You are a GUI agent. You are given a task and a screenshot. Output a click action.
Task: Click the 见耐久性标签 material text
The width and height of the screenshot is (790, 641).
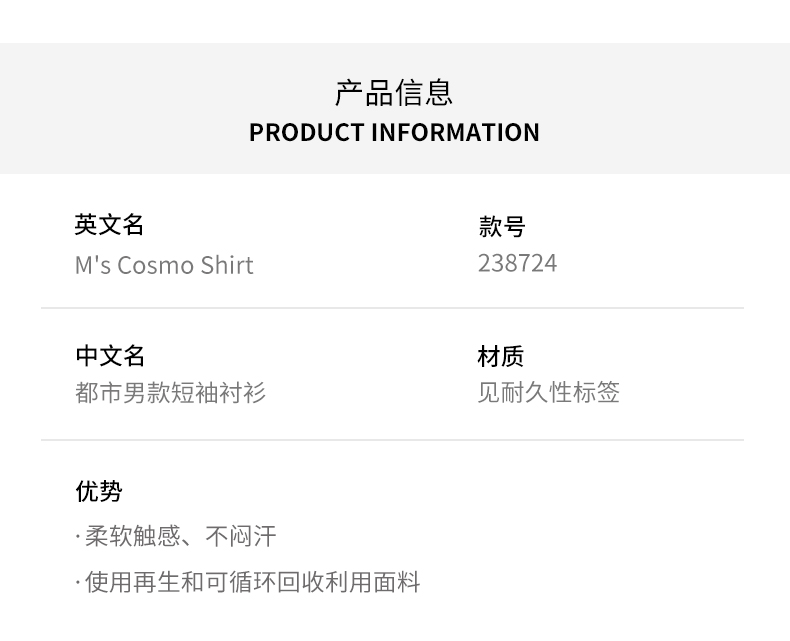548,392
